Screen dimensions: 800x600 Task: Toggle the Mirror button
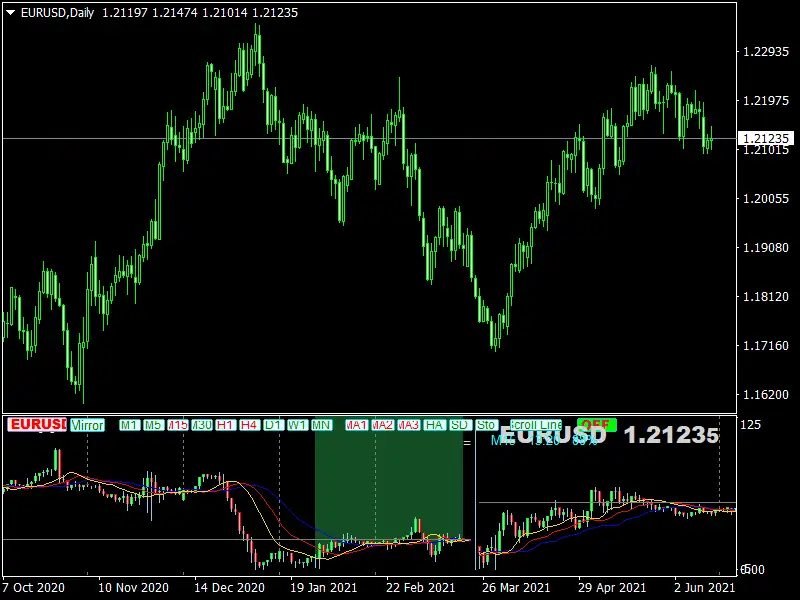(x=87, y=425)
